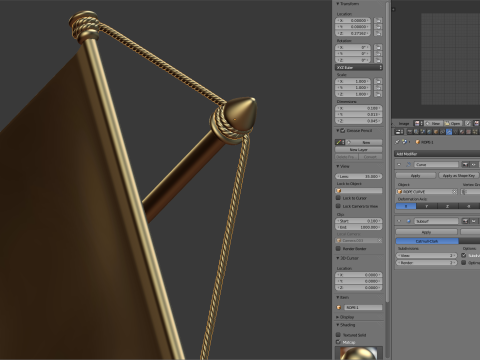Viewport: 480px width, 360px height.
Task: Click Apply as Shape Key
Action: click(x=459, y=175)
